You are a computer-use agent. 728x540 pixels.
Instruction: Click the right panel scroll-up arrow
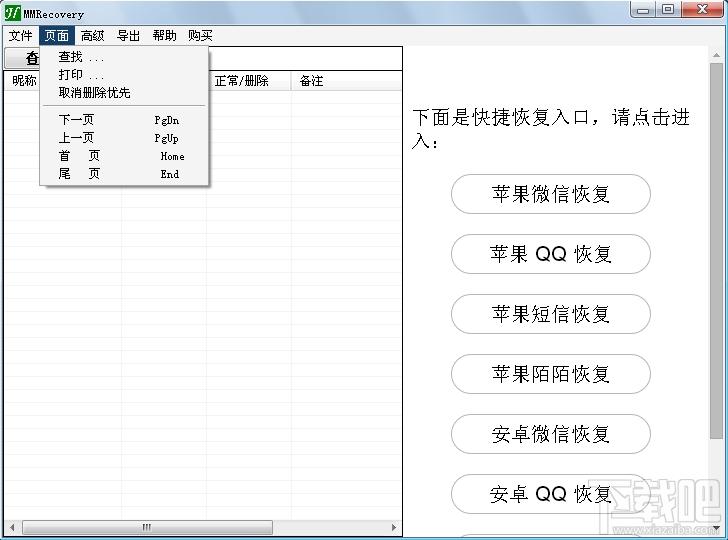pyautogui.click(x=717, y=55)
